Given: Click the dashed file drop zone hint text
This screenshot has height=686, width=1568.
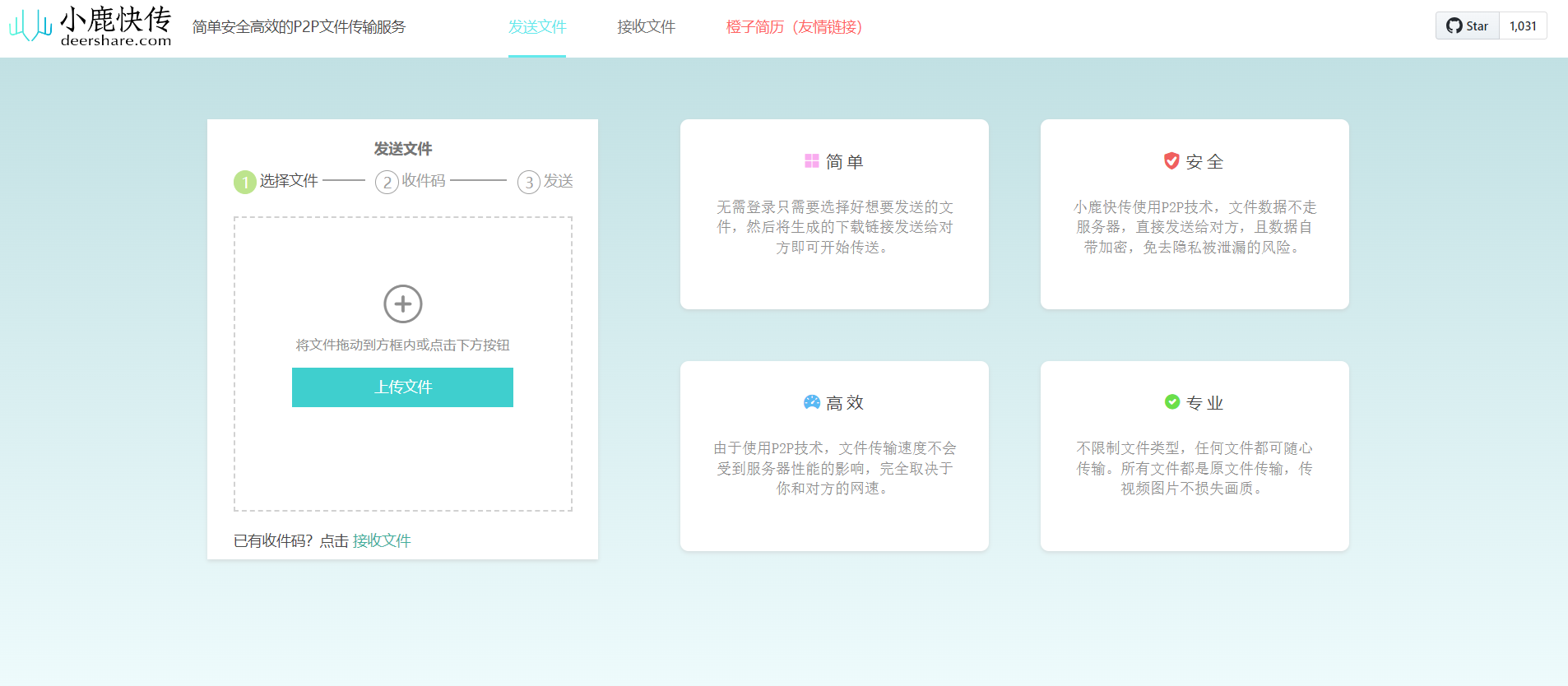Looking at the screenshot, I should 403,345.
